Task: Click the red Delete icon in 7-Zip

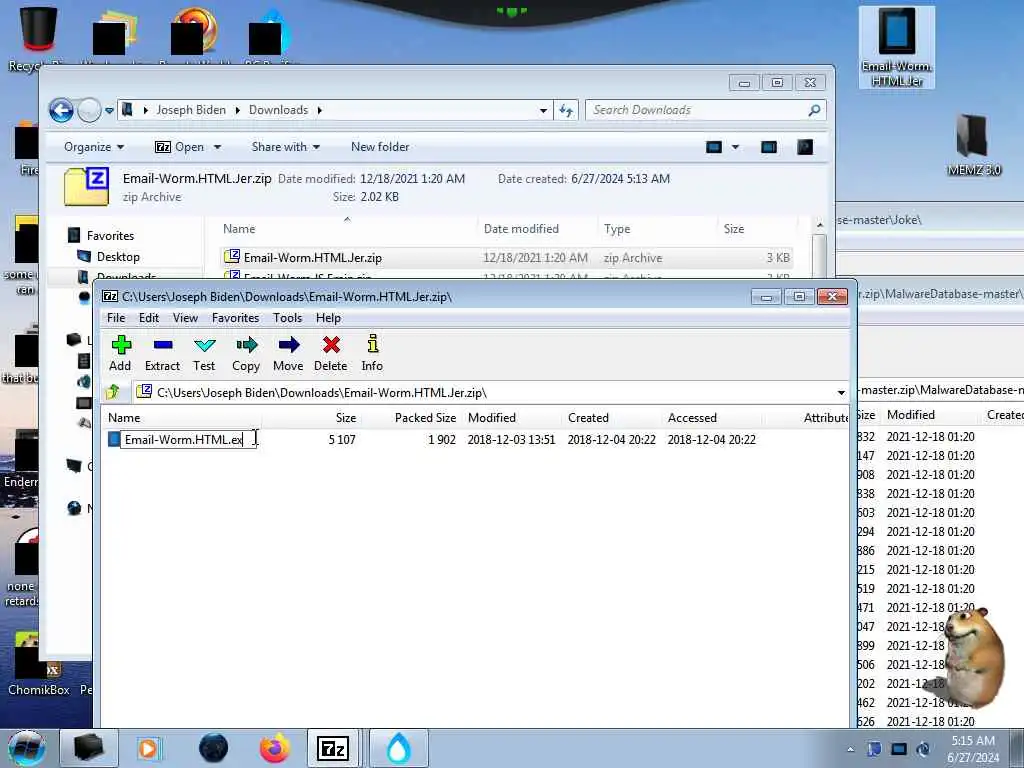Action: (330, 353)
